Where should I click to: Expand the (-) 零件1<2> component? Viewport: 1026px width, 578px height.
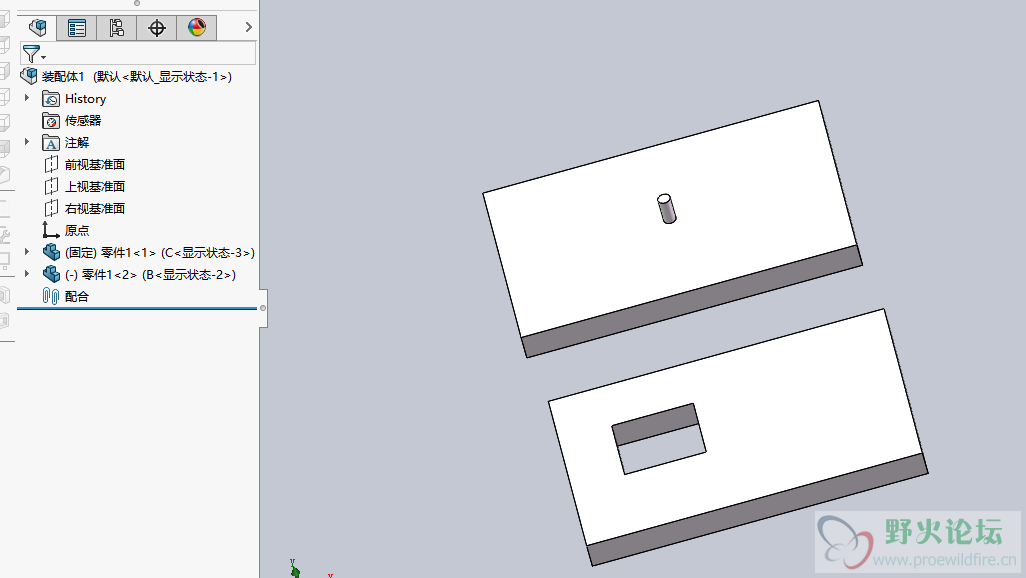(27, 274)
